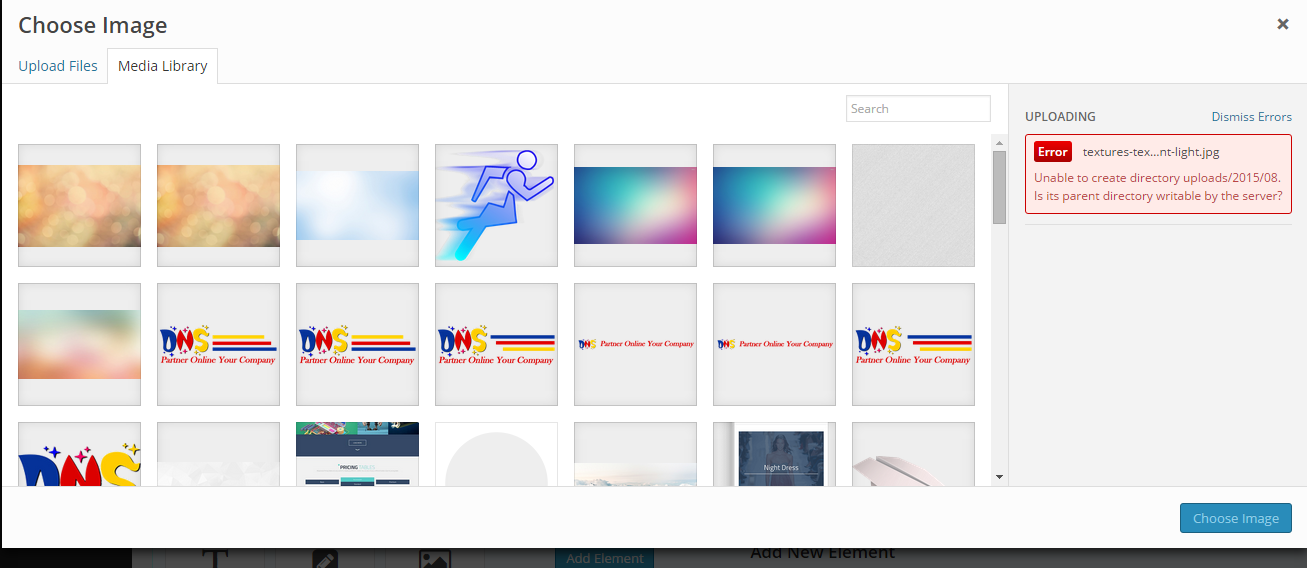Screen dimensions: 1307x568
Task: Click the Add Element button behind the dialog
Action: point(604,558)
